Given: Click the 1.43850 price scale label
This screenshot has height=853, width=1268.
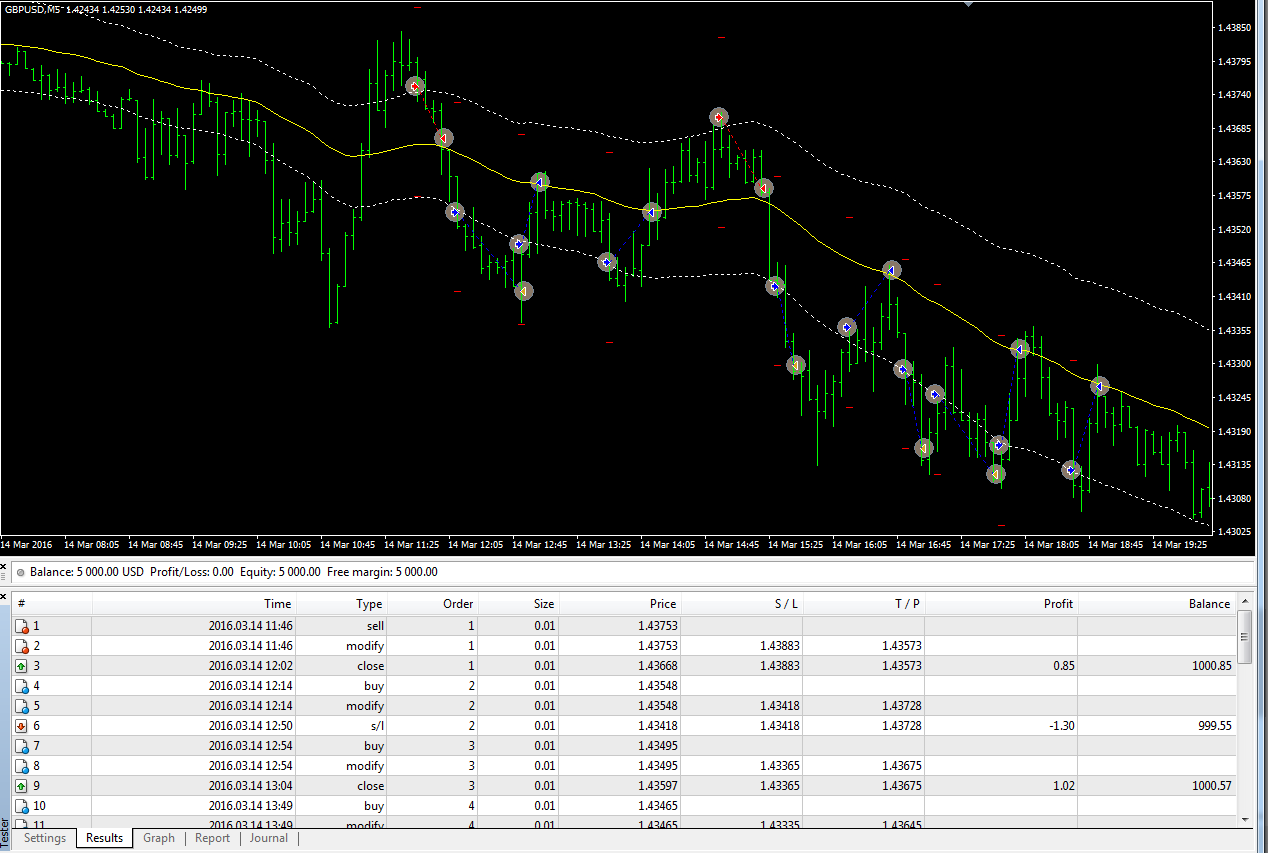Looking at the screenshot, I should pos(1236,28).
